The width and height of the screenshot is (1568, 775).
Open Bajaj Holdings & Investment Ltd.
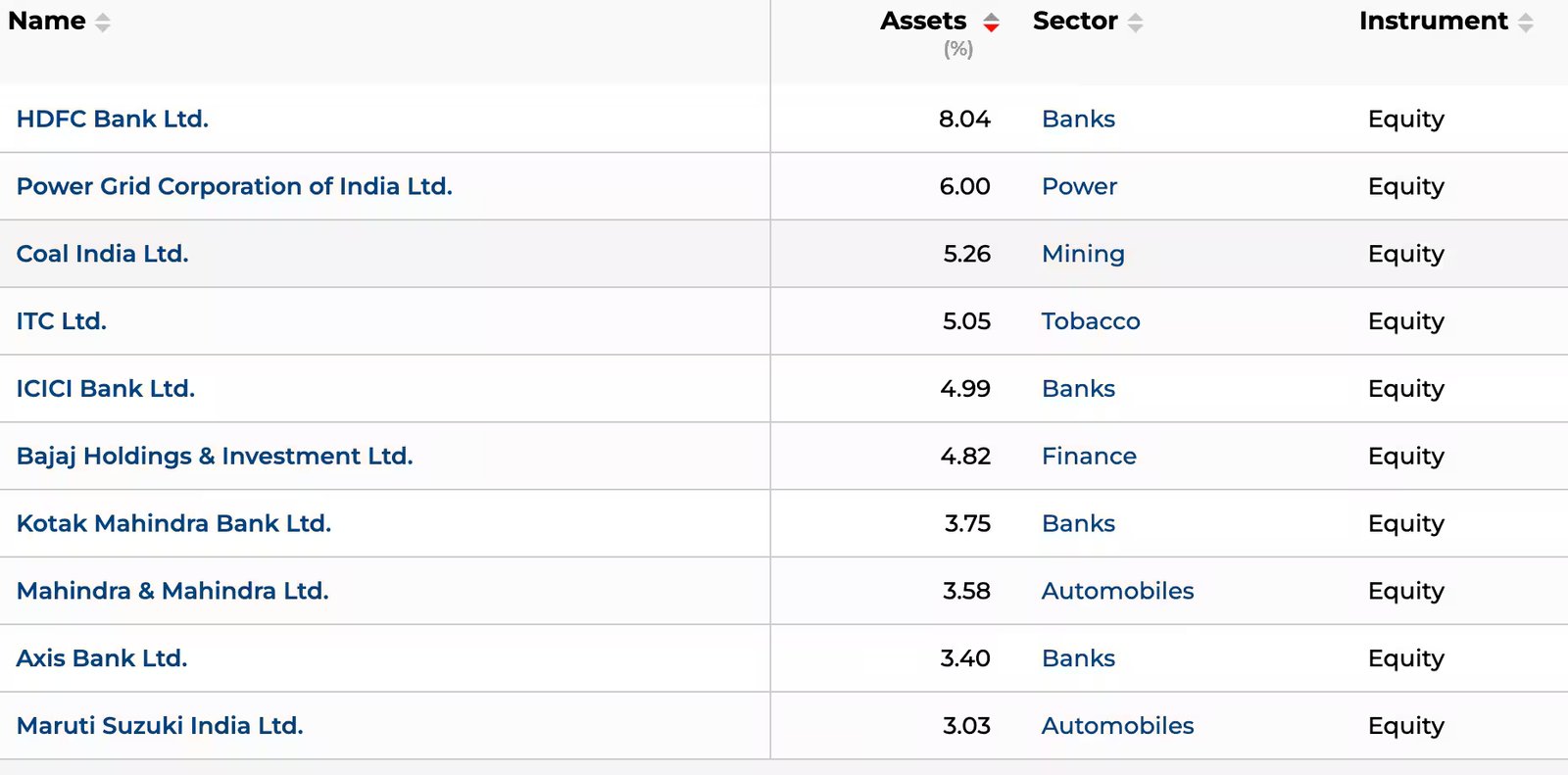[x=215, y=457]
